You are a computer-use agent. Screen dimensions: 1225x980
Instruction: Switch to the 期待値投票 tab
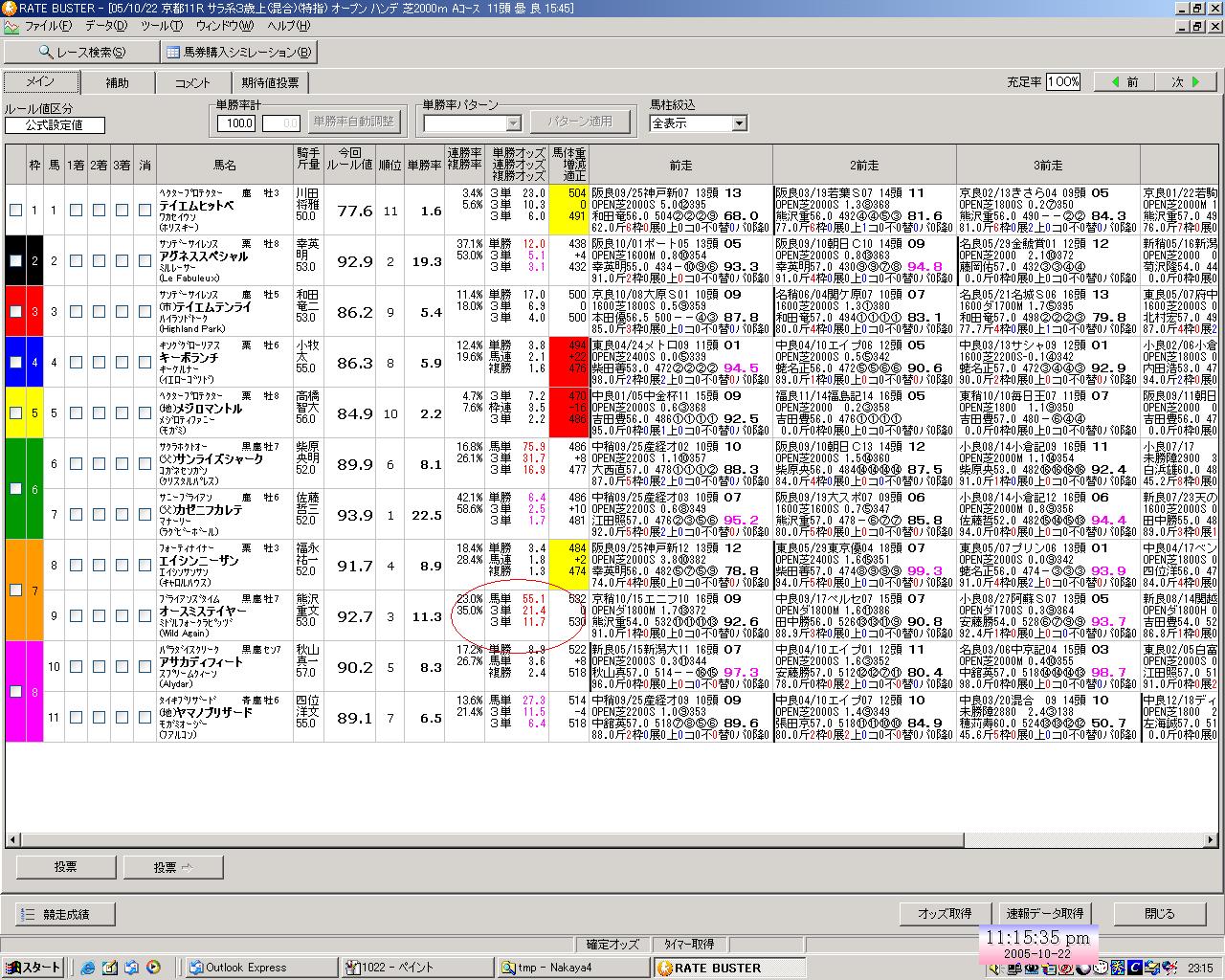[270, 83]
